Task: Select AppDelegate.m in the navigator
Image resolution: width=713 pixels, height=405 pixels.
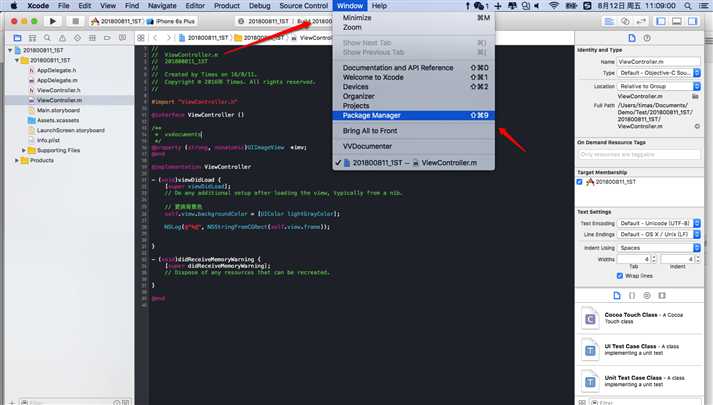Action: [x=57, y=80]
